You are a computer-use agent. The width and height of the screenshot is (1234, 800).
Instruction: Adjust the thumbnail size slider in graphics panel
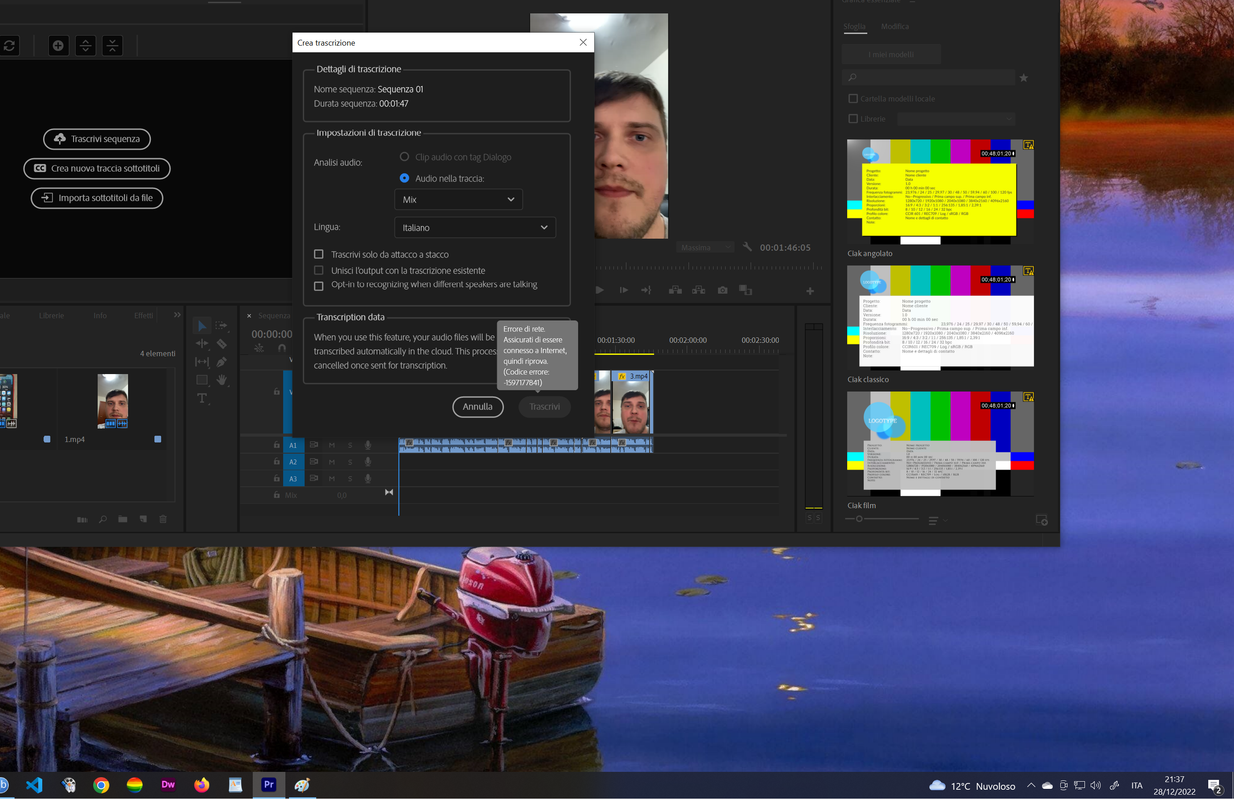[x=859, y=519]
